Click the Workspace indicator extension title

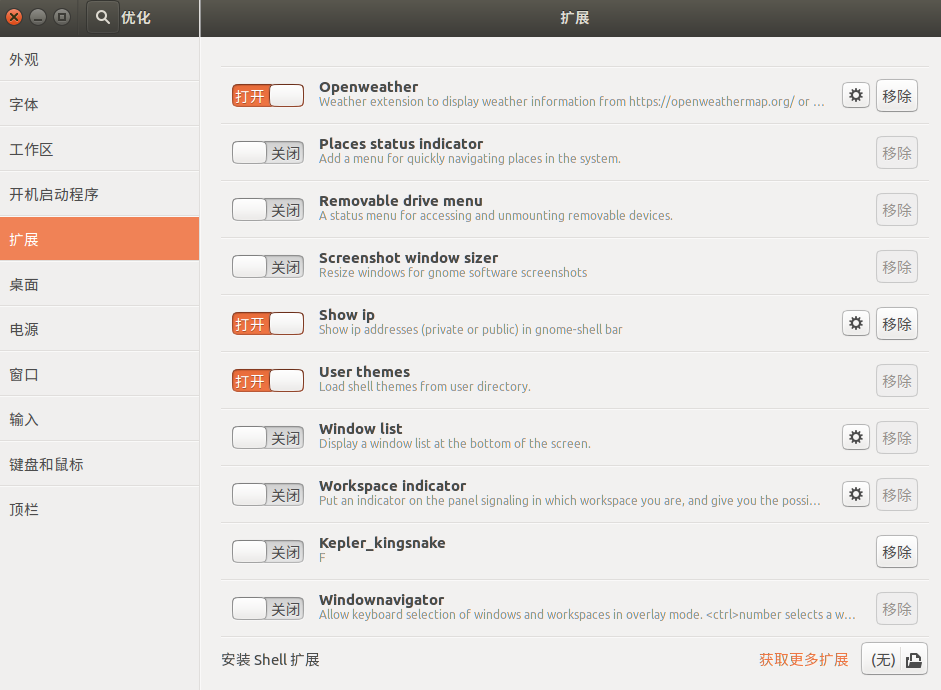click(x=392, y=486)
